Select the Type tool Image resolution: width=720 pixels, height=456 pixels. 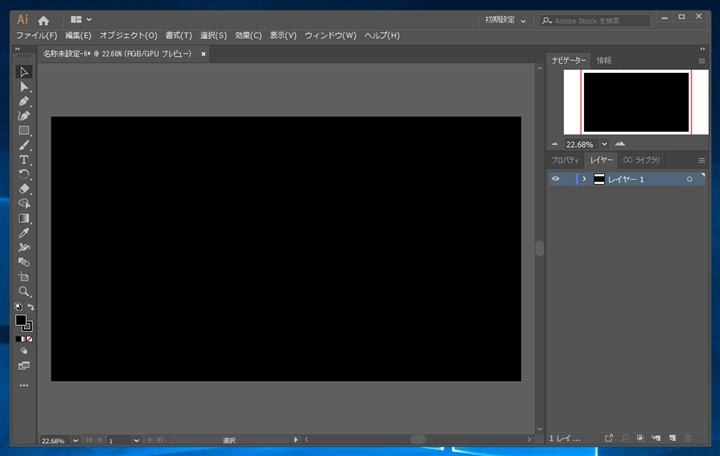point(24,160)
